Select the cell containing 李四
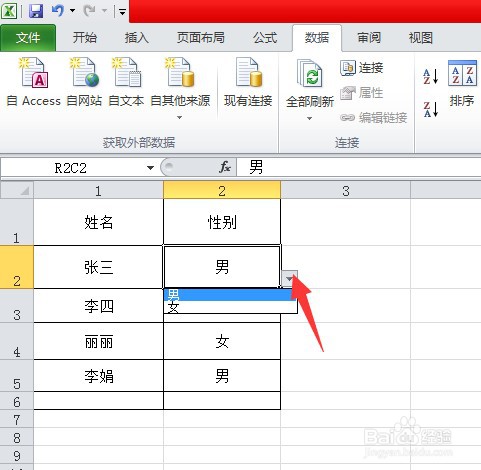Image resolution: width=481 pixels, height=470 pixels. pos(99,306)
